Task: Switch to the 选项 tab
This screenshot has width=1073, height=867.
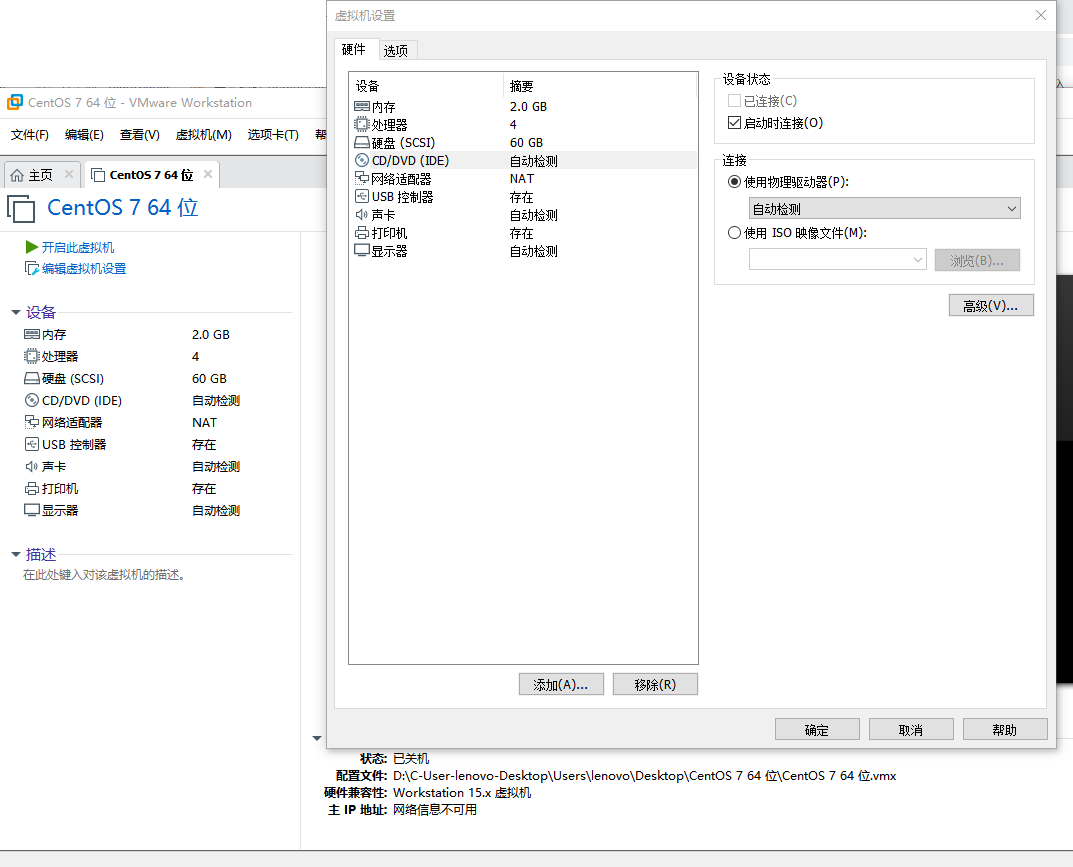Action: coord(396,51)
